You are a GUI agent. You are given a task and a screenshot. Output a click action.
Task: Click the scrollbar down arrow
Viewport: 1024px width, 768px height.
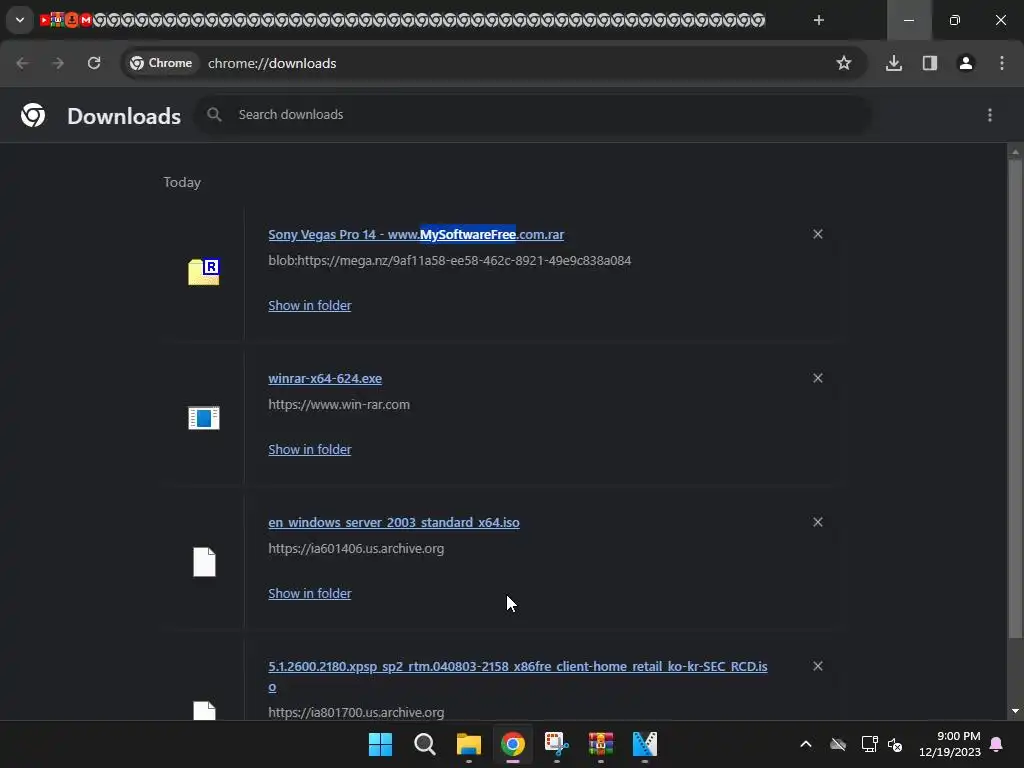coord(1015,711)
